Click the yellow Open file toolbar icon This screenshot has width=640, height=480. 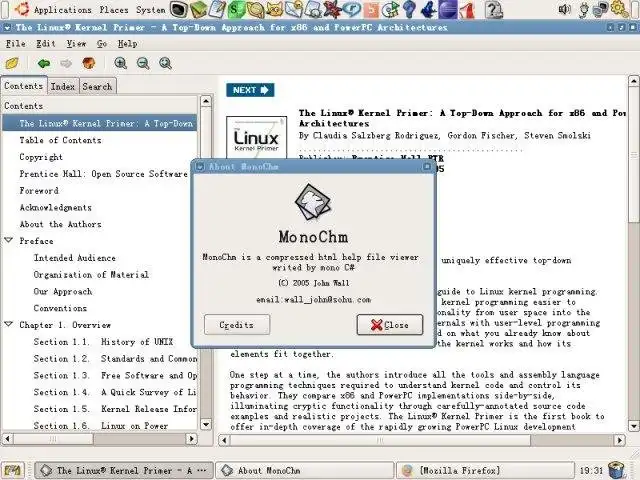[12, 63]
